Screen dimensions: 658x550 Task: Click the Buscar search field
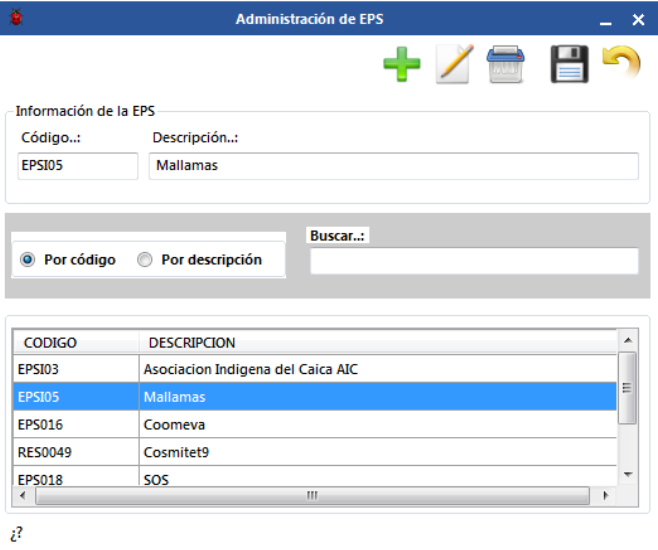coord(473,261)
